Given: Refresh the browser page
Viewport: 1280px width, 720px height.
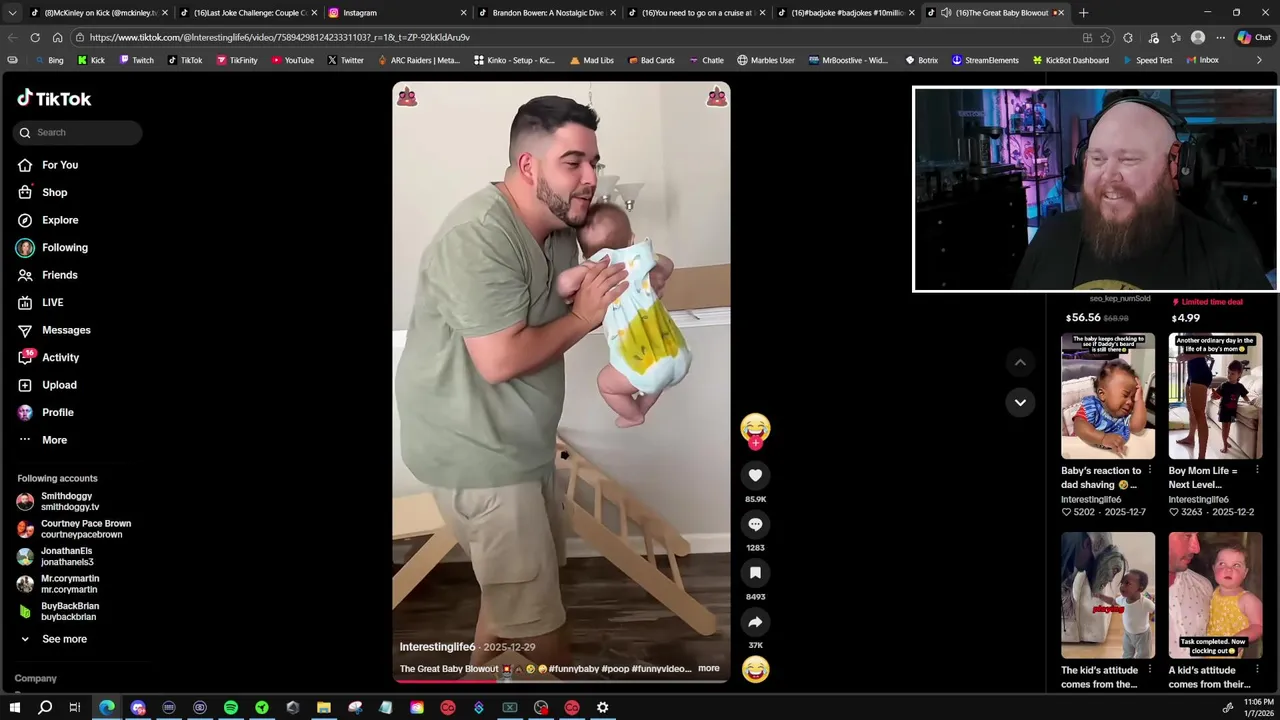Looking at the screenshot, I should pyautogui.click(x=35, y=37).
